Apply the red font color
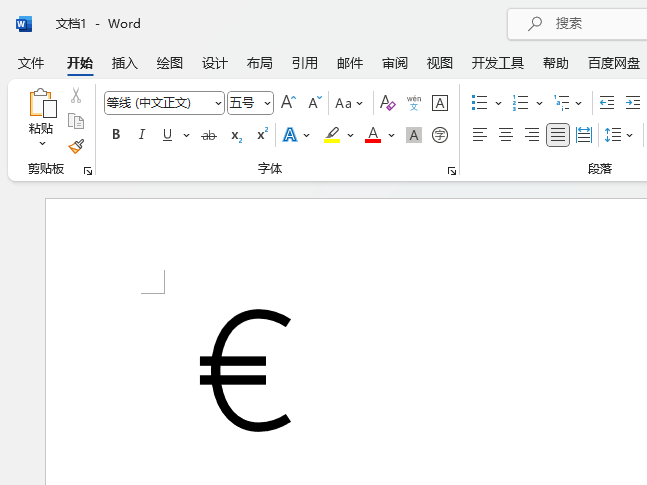The width and height of the screenshot is (647, 485). tap(373, 135)
